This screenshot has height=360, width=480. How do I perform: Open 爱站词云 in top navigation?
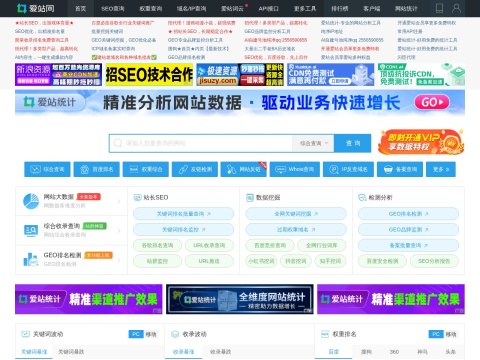click(x=232, y=8)
